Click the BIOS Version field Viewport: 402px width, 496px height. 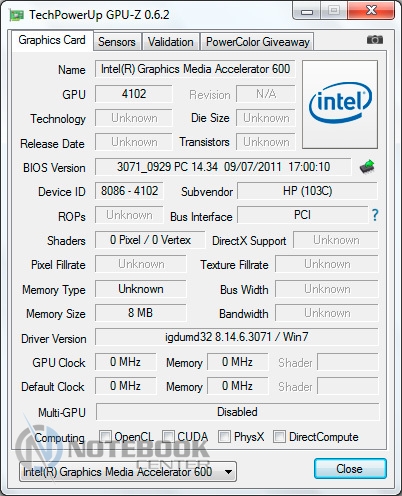tap(223, 167)
